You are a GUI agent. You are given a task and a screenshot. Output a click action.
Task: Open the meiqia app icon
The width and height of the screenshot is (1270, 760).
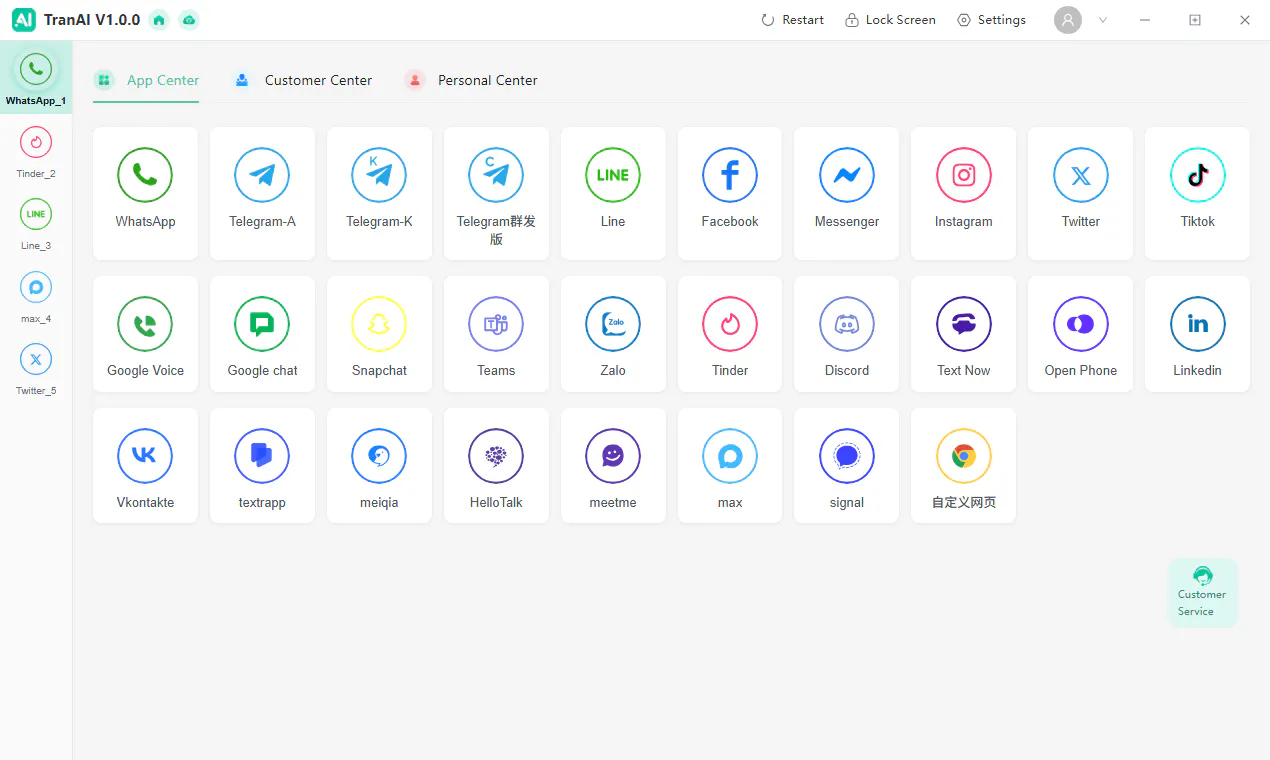coord(379,457)
